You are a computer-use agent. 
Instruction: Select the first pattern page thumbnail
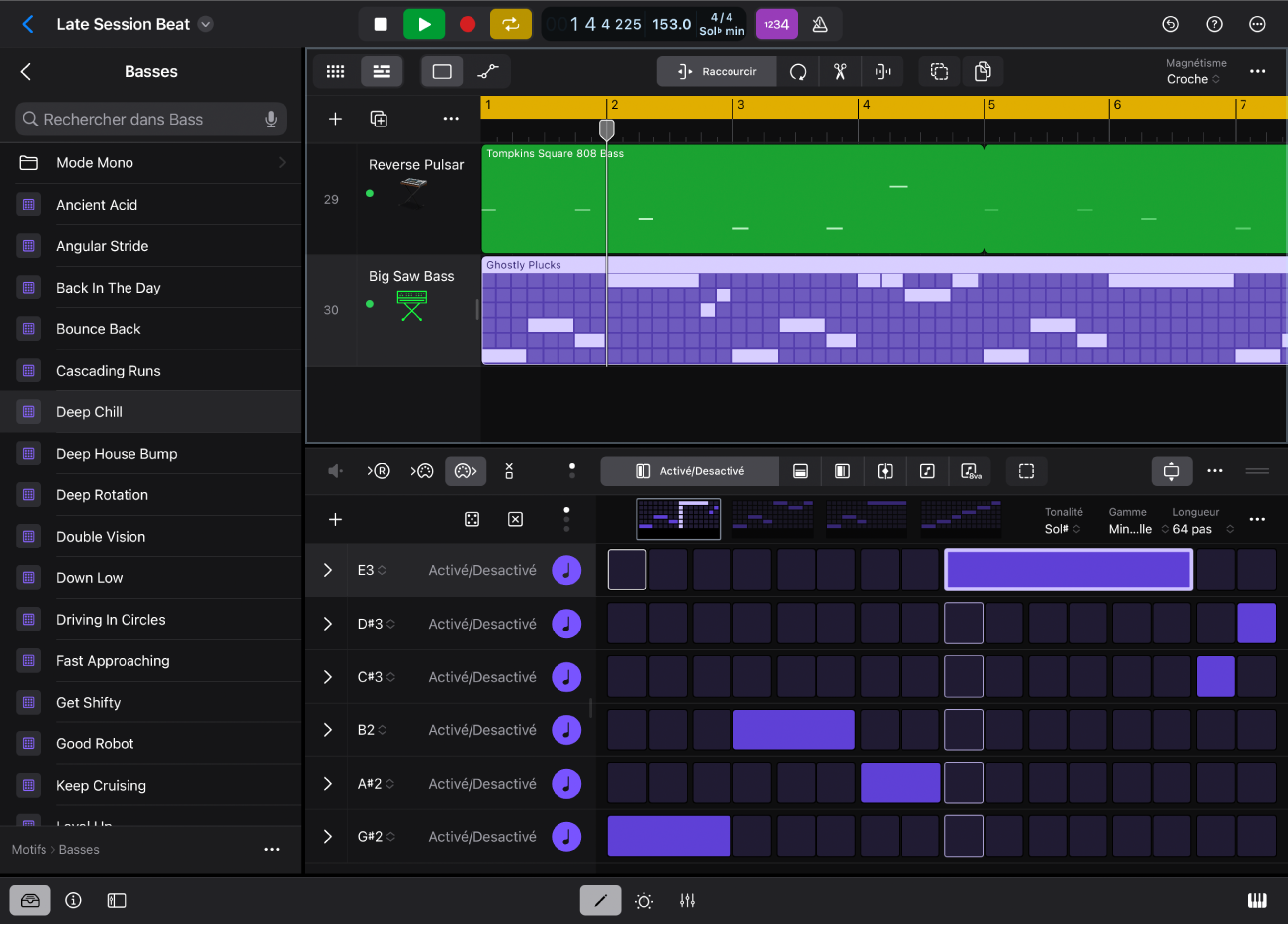(678, 519)
